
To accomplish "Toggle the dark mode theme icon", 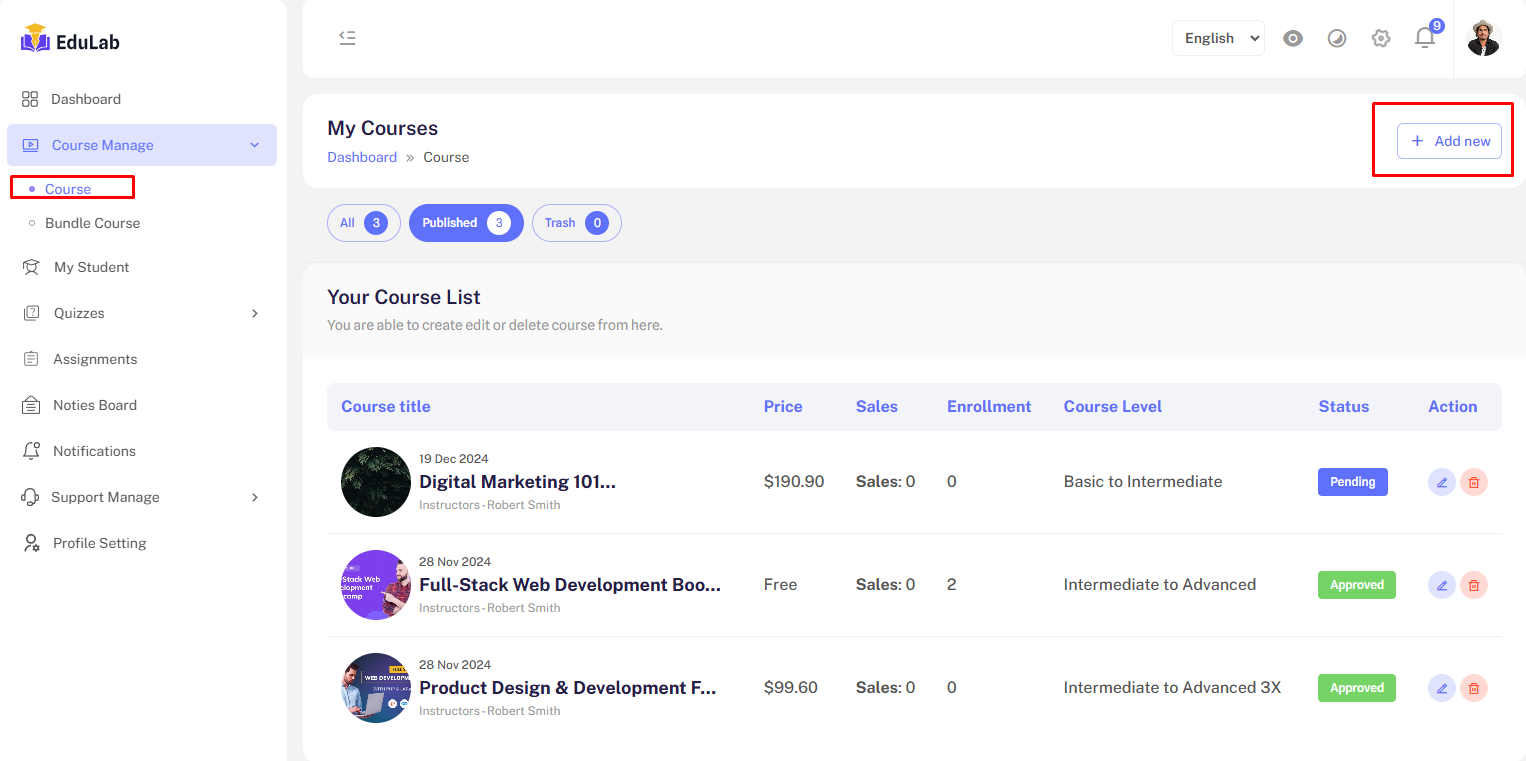I will point(1337,38).
